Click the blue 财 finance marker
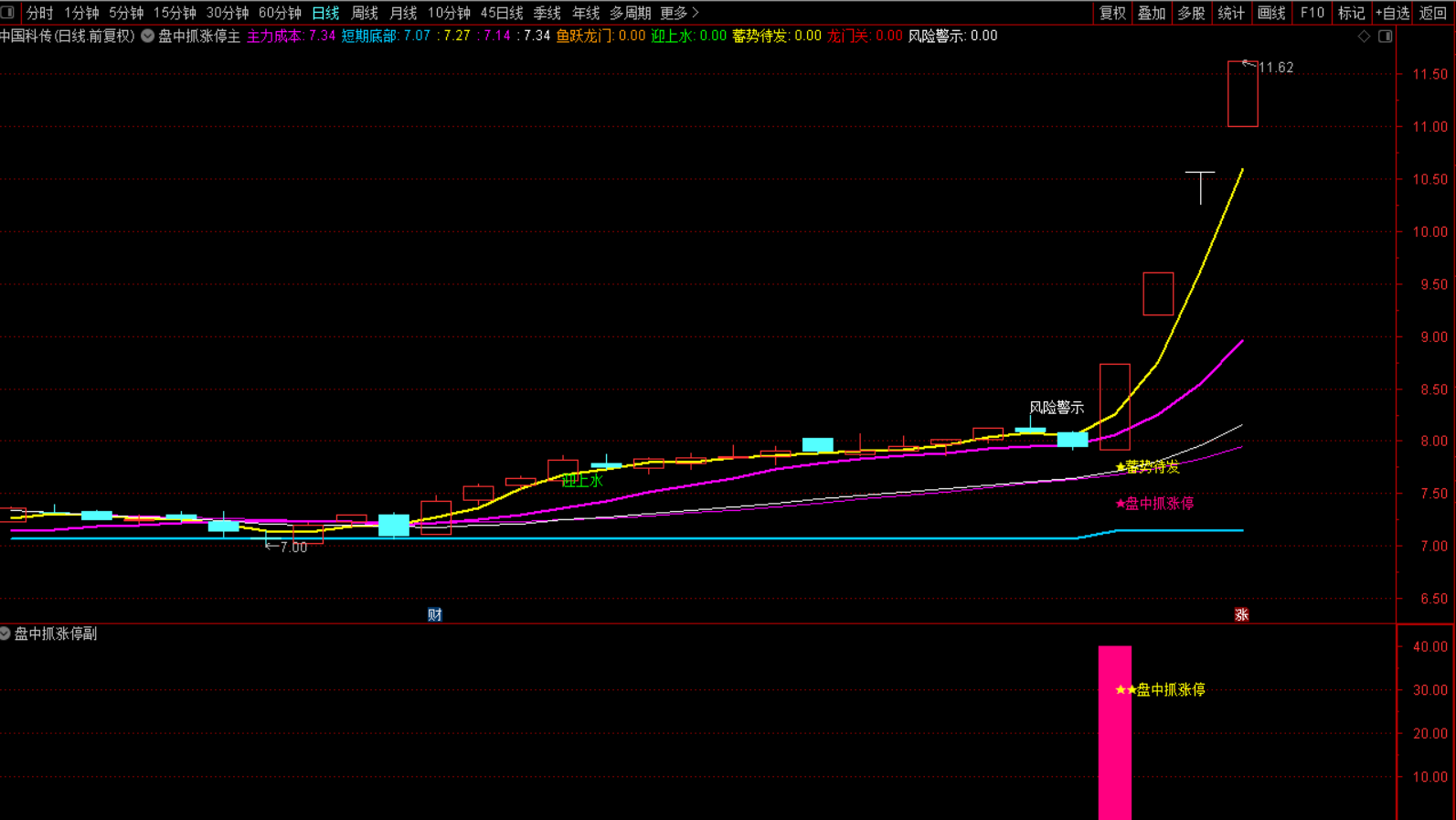This screenshot has width=1456, height=820. [435, 614]
